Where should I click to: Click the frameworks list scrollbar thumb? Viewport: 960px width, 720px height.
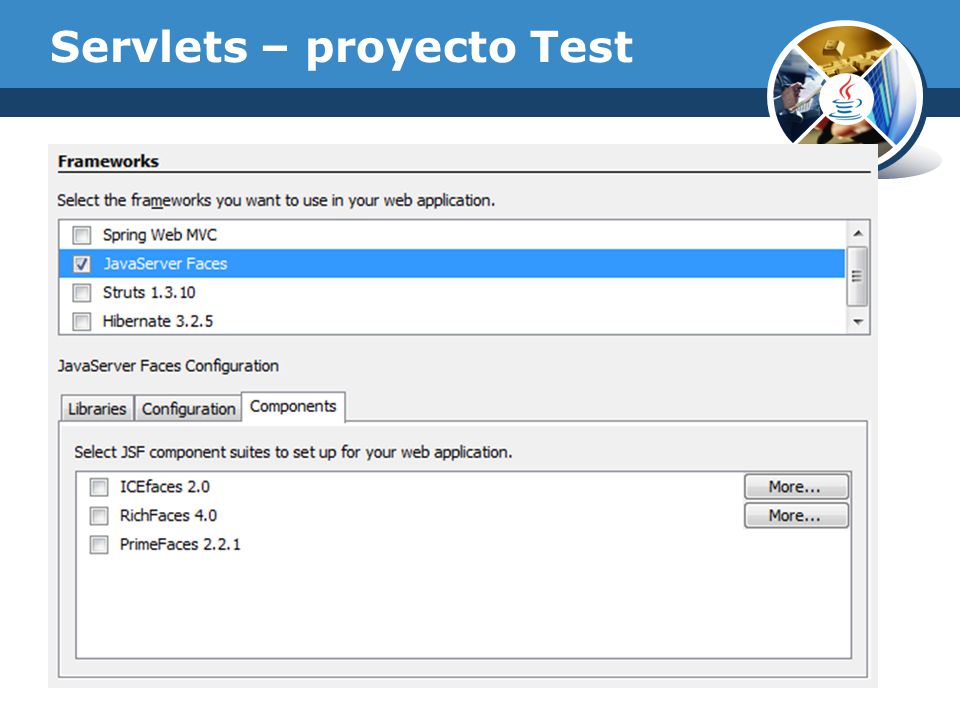click(x=857, y=276)
